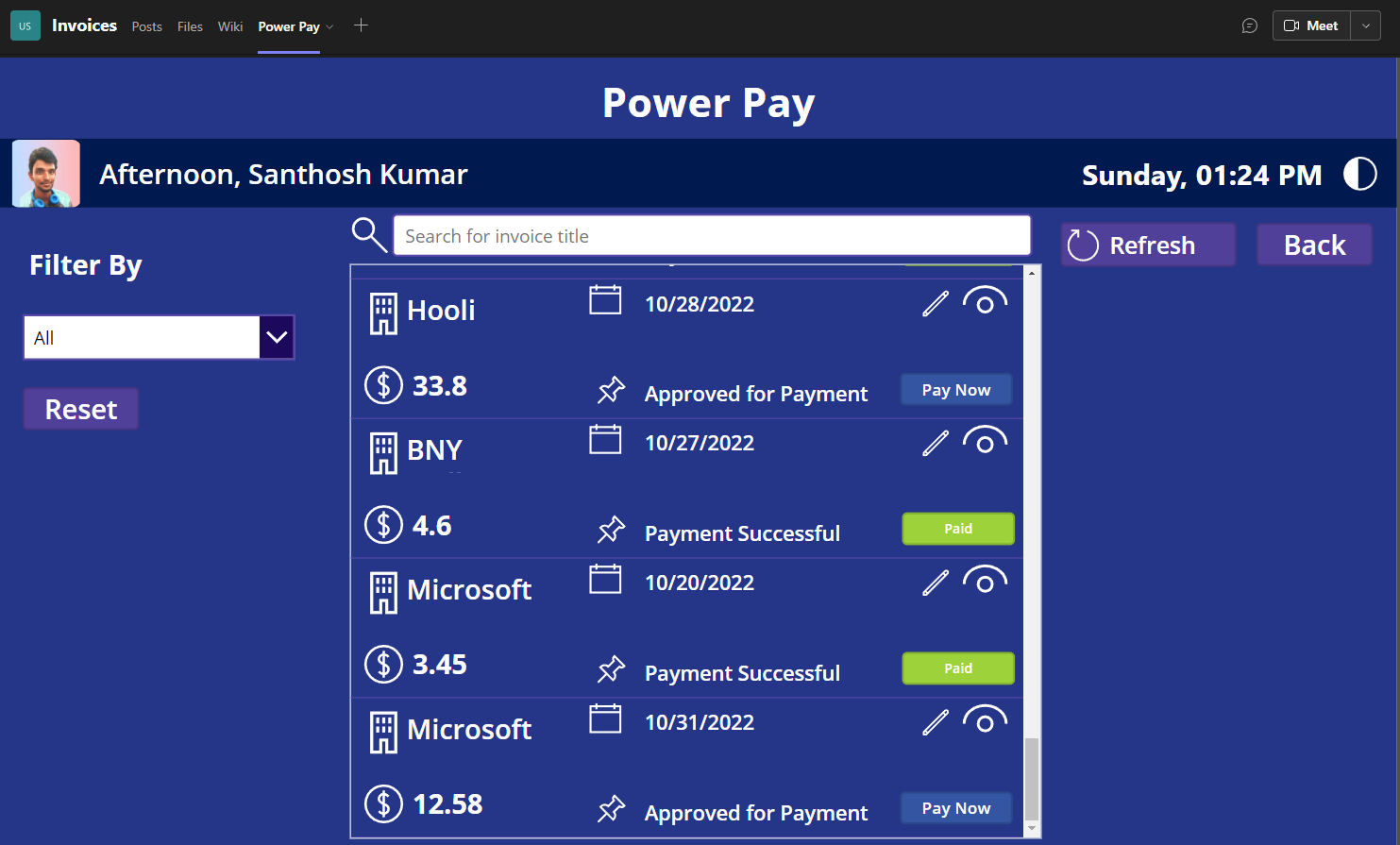Go back with the Back button
This screenshot has height=845, width=1400.
(1314, 245)
